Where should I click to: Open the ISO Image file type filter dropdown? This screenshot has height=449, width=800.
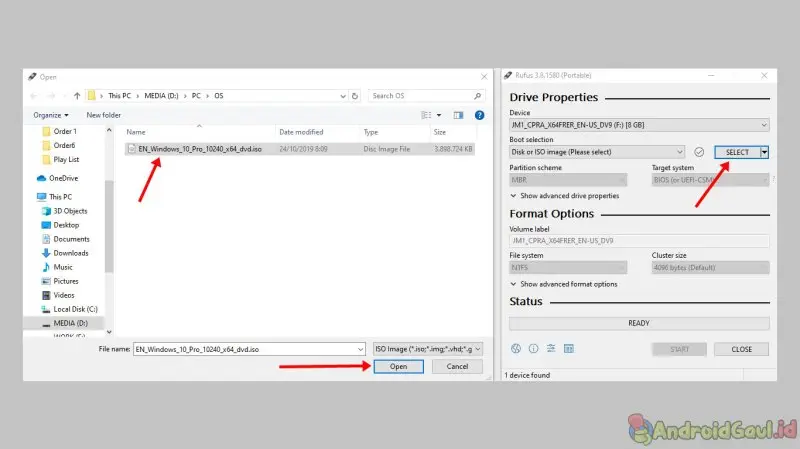[428, 349]
